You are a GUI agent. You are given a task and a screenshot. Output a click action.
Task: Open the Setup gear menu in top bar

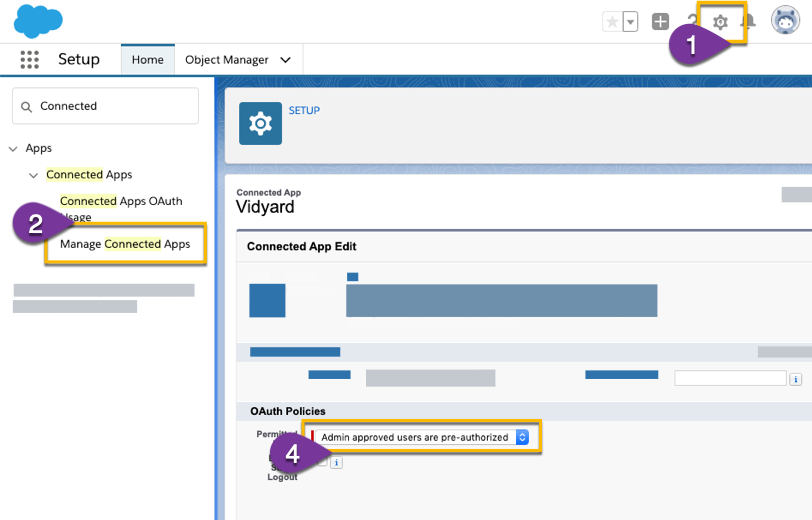tap(720, 22)
